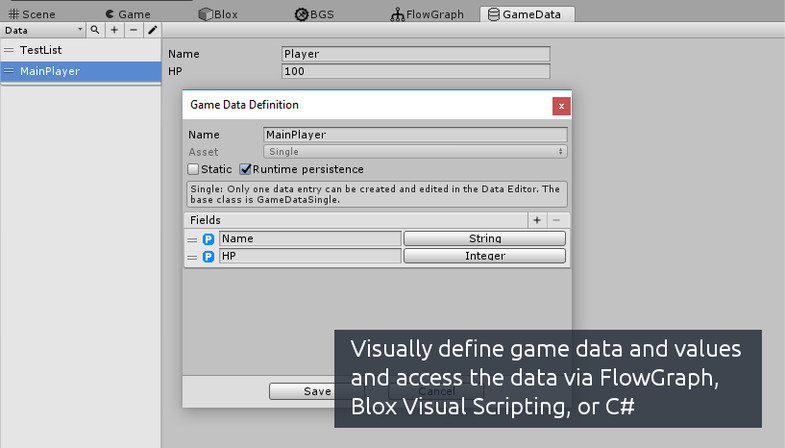The image size is (785, 448).
Task: Grab the drag handle beside MainPlayer
Action: [9, 71]
